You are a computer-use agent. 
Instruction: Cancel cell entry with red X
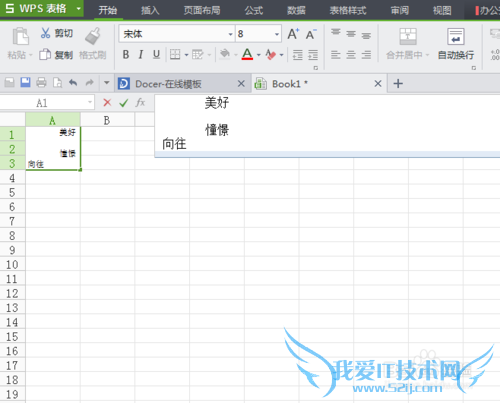pos(107,103)
